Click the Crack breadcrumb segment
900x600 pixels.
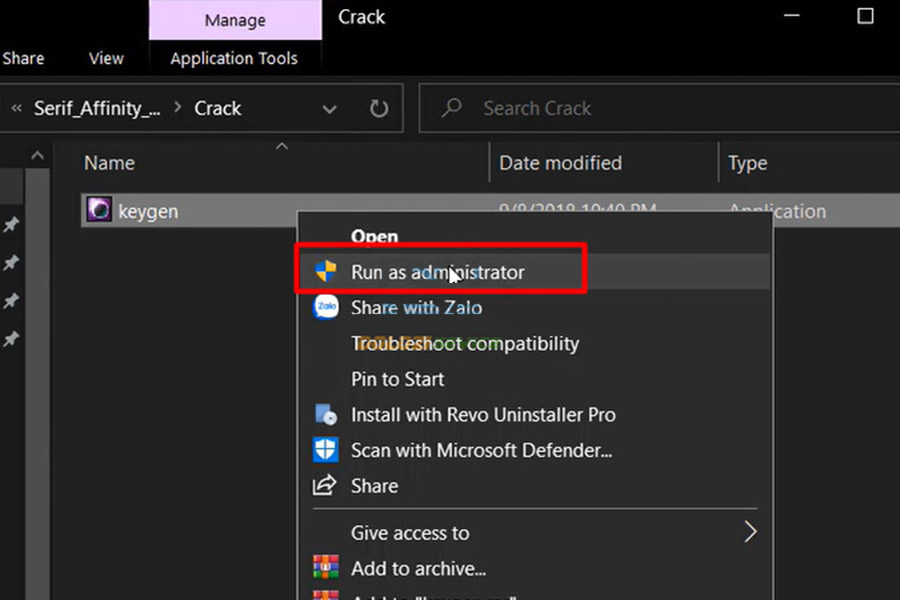click(218, 108)
